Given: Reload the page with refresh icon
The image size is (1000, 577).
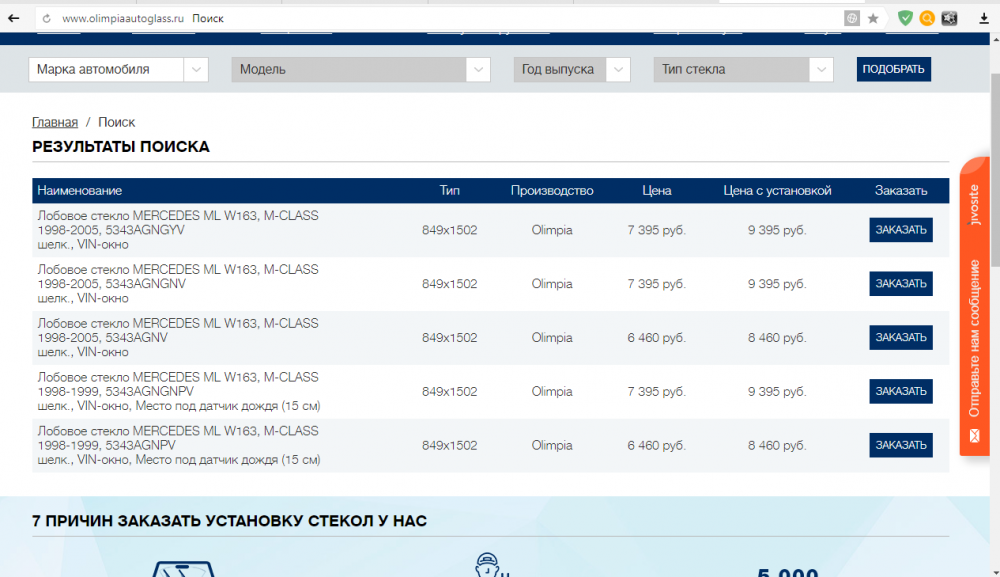Looking at the screenshot, I should pyautogui.click(x=46, y=18).
